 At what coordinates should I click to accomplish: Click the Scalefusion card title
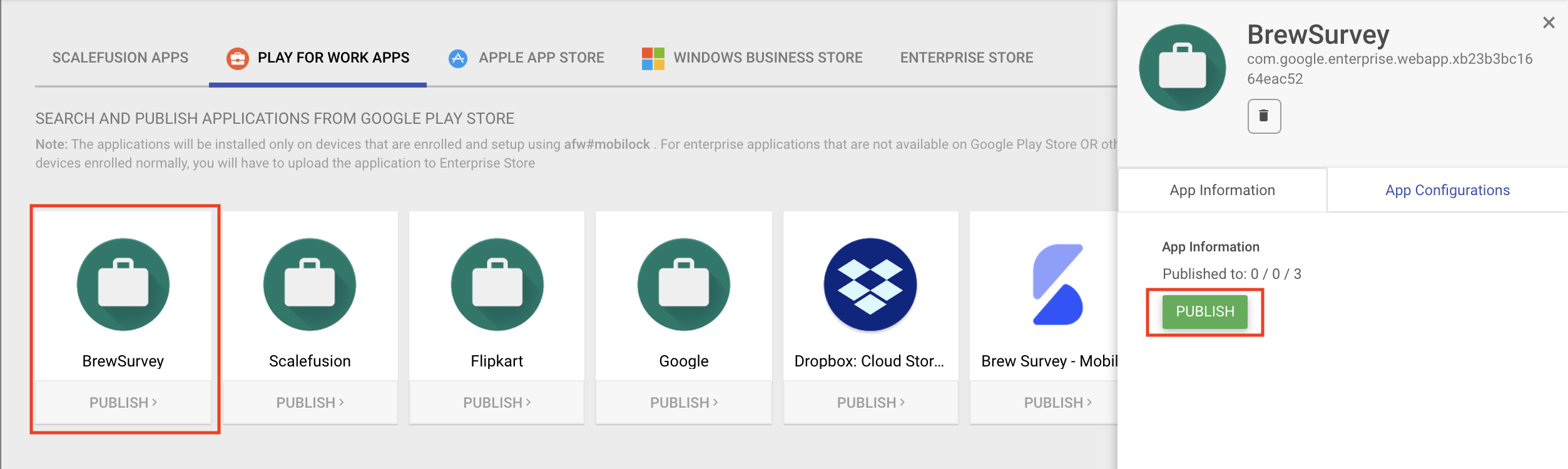(x=310, y=361)
